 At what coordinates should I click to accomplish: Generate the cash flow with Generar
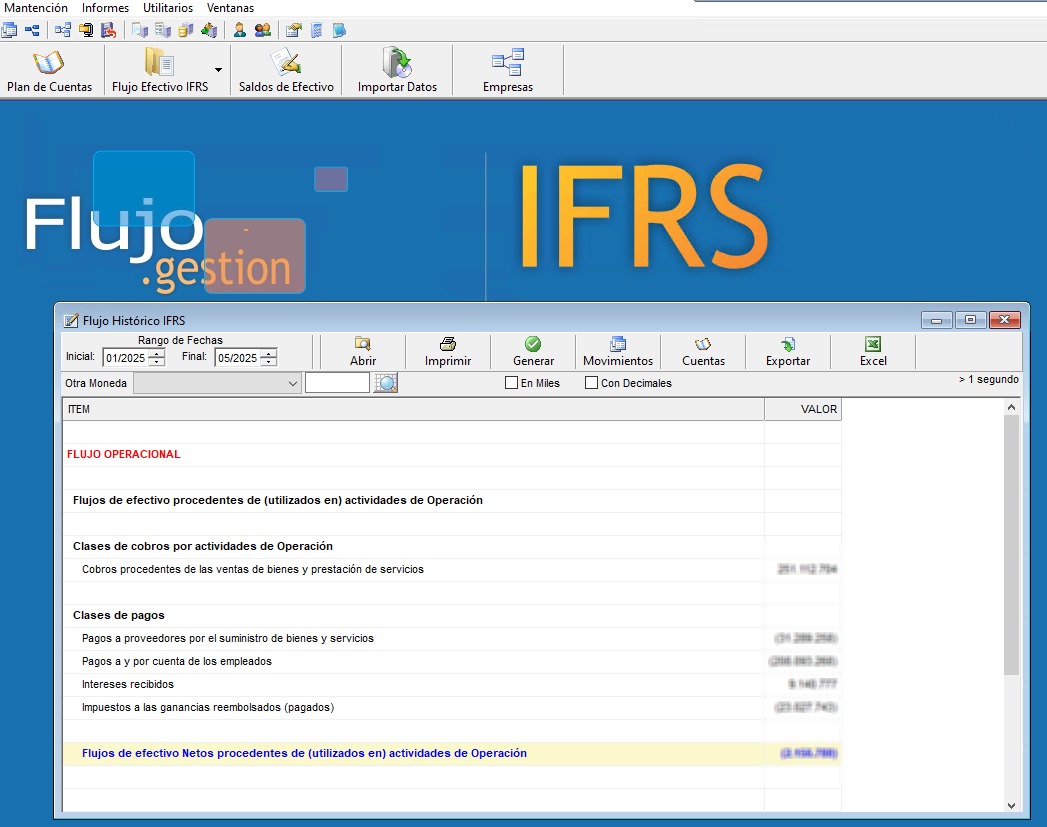pyautogui.click(x=533, y=352)
